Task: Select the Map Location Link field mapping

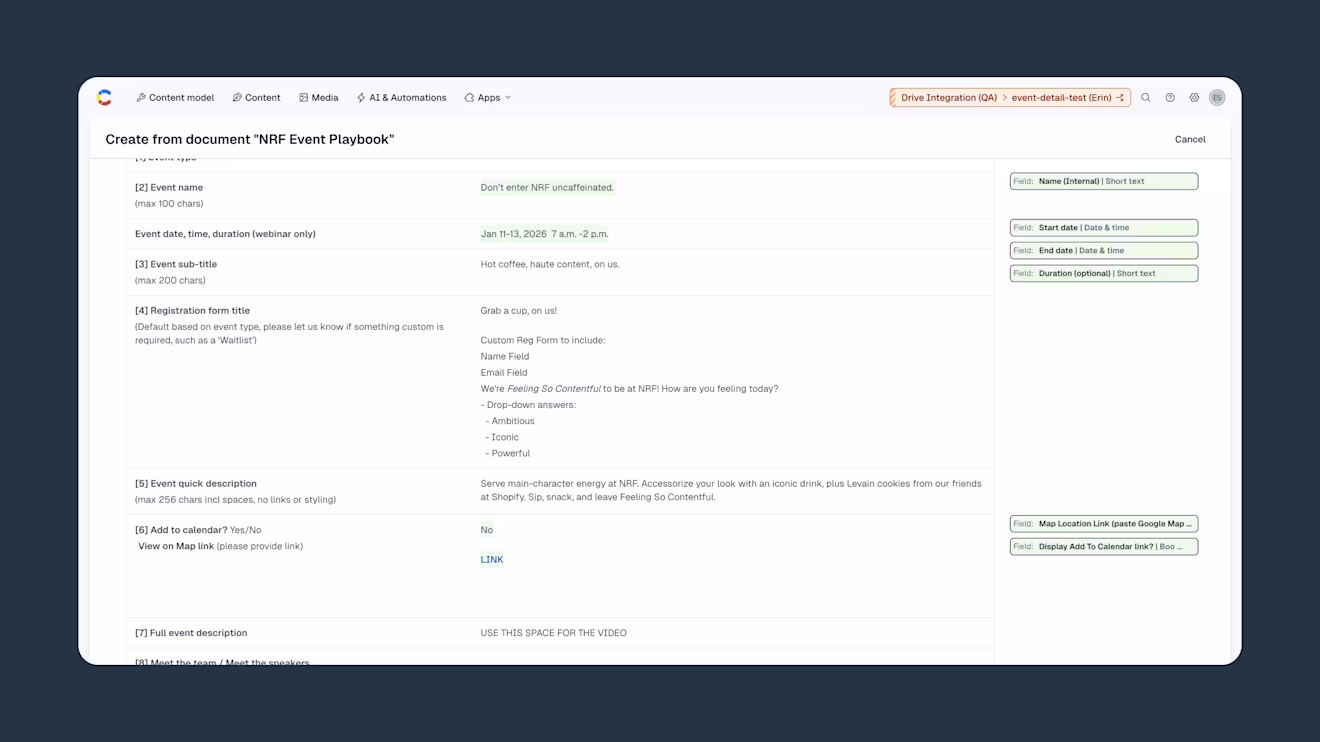Action: [1104, 523]
